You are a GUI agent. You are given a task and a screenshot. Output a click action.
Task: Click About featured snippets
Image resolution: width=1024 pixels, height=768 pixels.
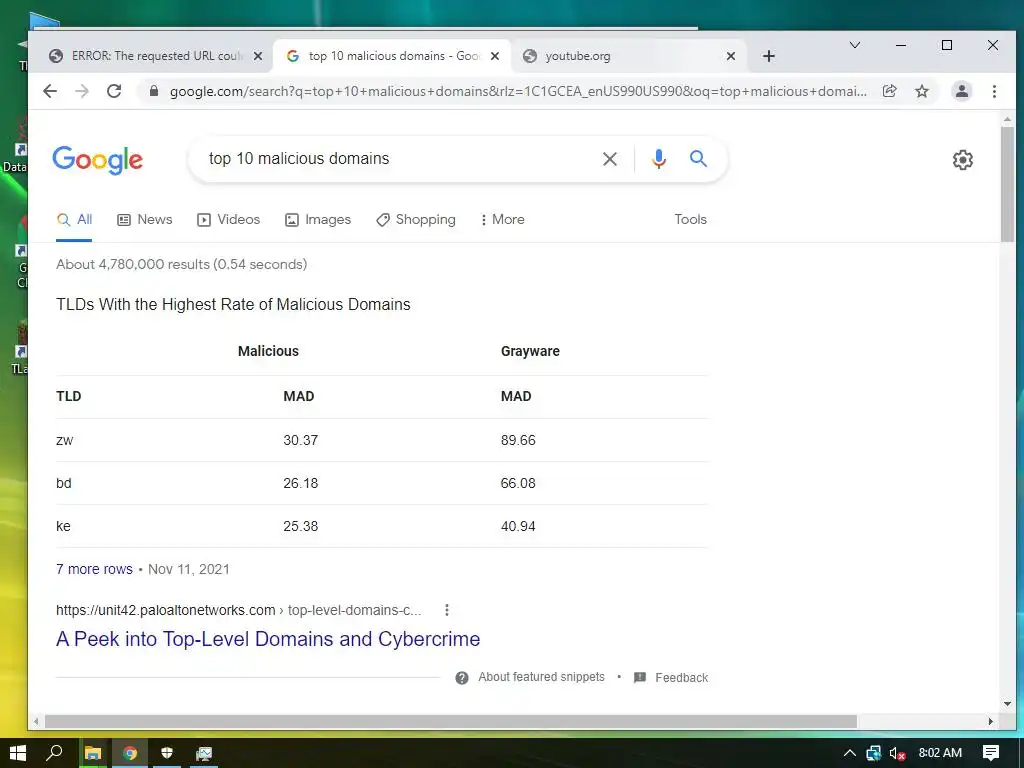tap(541, 677)
